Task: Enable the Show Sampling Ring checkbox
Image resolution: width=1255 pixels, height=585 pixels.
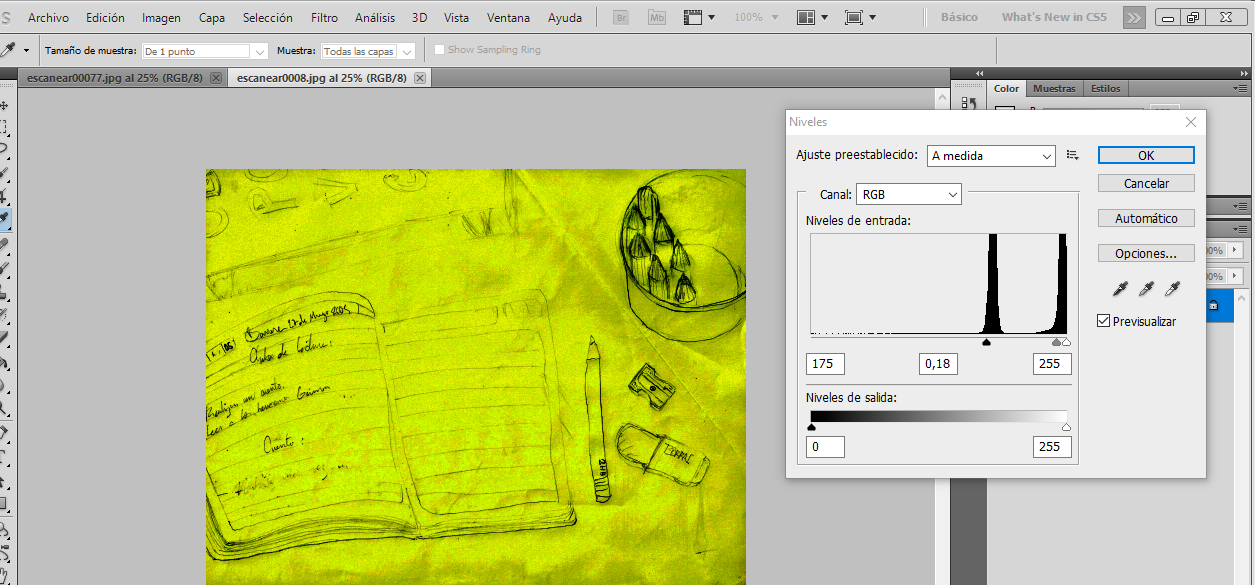Action: tap(440, 50)
